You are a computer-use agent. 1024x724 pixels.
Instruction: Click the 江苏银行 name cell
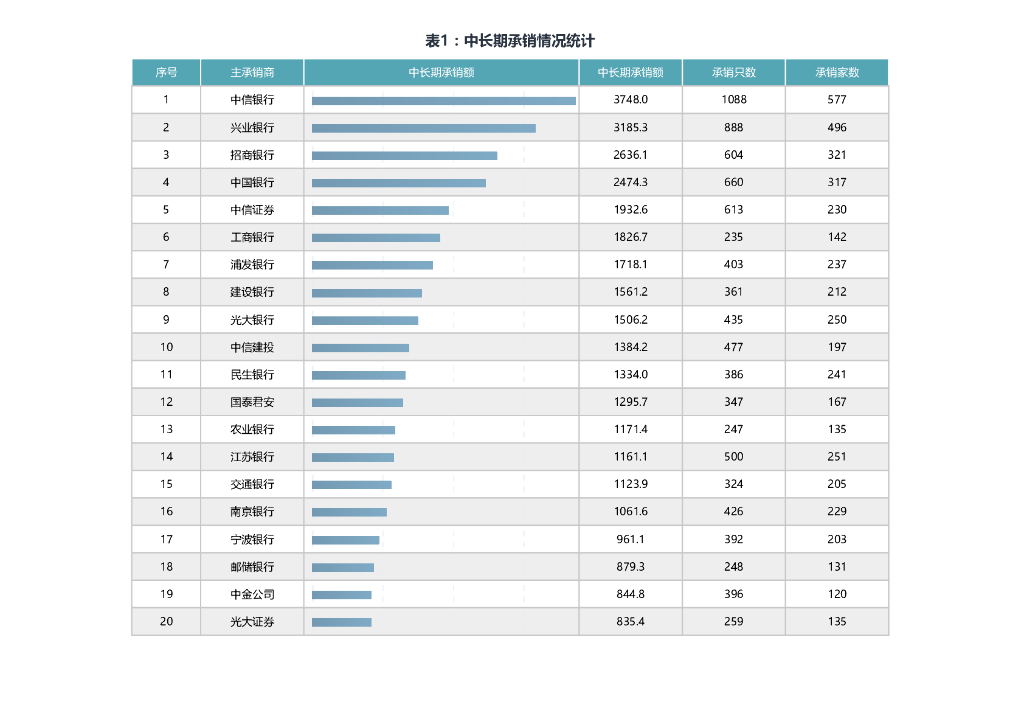tap(252, 457)
